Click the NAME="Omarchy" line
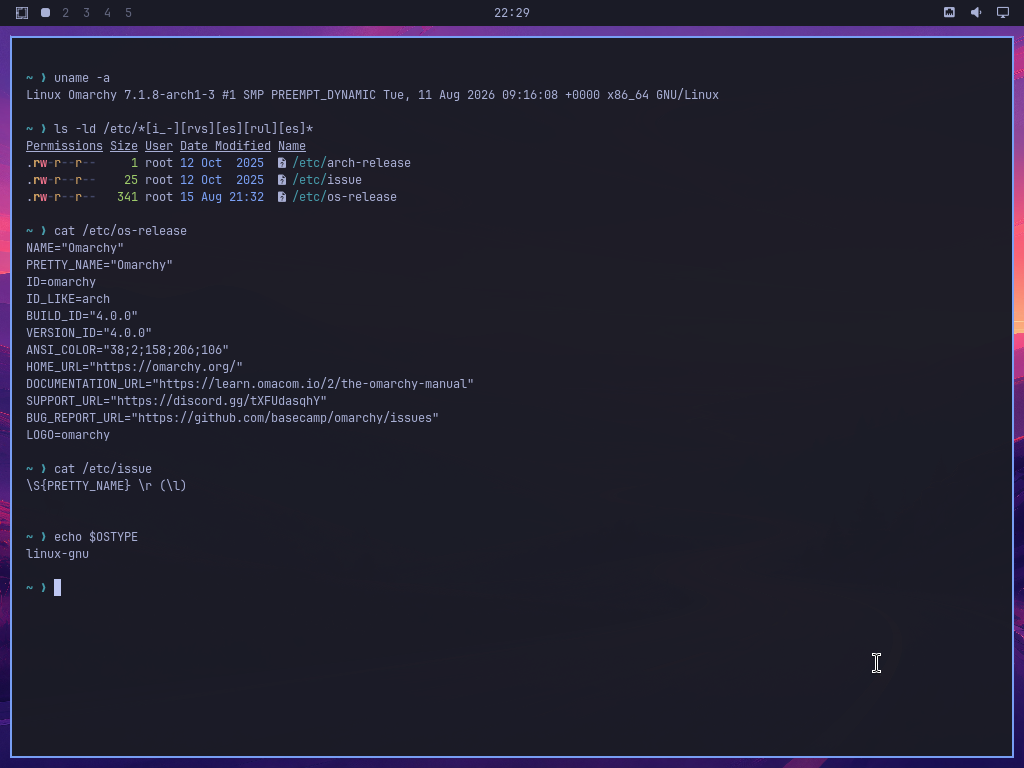The width and height of the screenshot is (1024, 768). click(74, 248)
